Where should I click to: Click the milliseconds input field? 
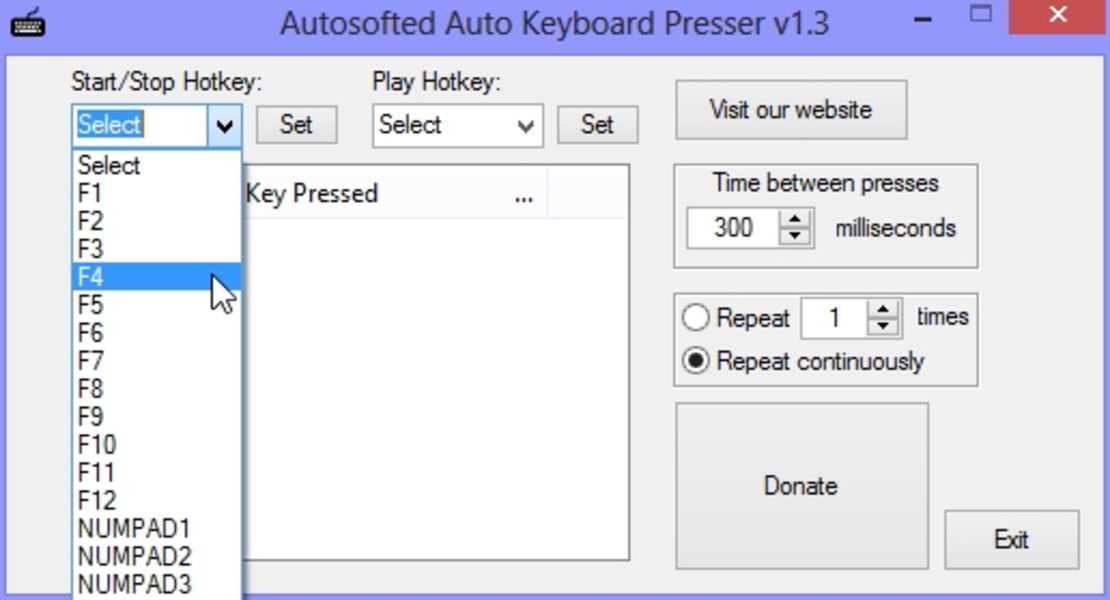pyautogui.click(x=733, y=228)
